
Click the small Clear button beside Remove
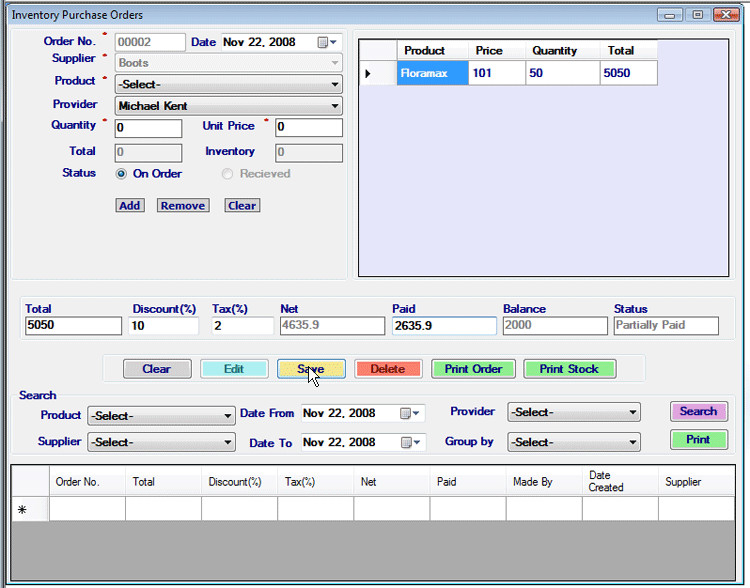(x=242, y=206)
